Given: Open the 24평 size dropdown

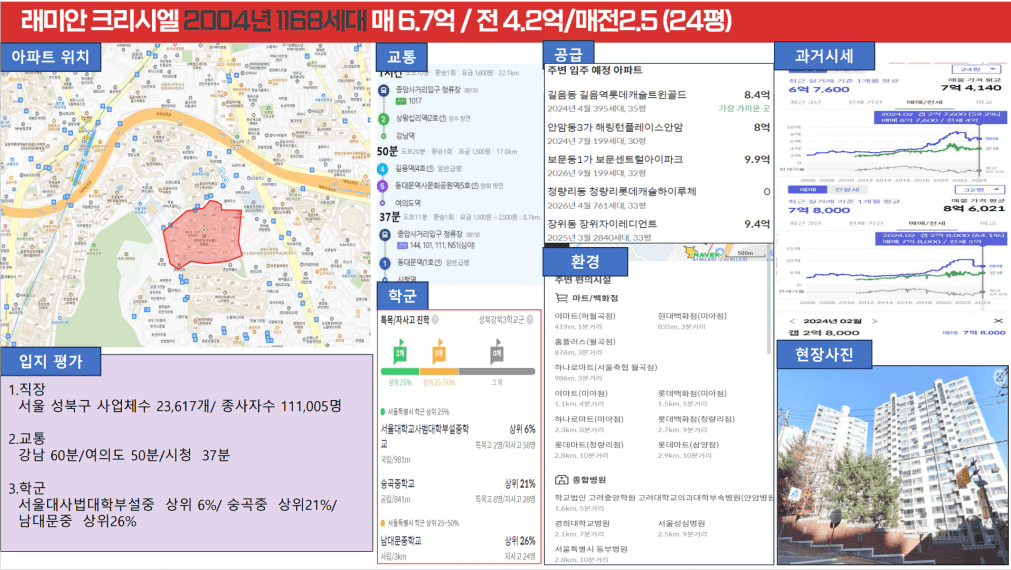Looking at the screenshot, I should click(x=977, y=69).
